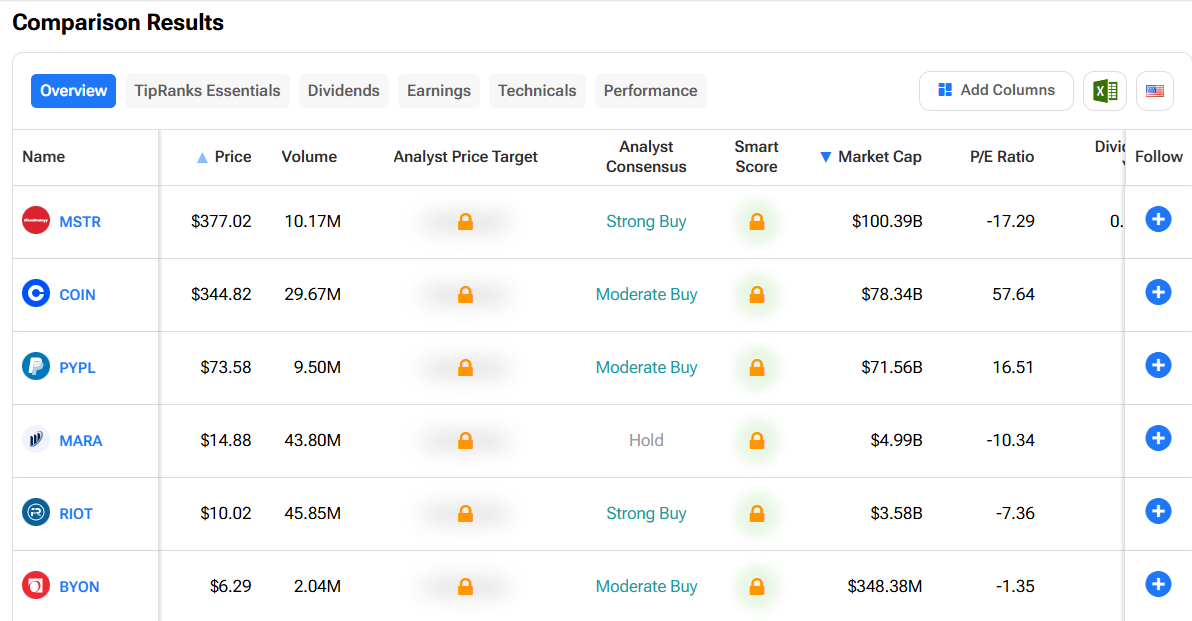Unlock PYPL Smart Score lock
The width and height of the screenshot is (1192, 621).
coord(756,367)
